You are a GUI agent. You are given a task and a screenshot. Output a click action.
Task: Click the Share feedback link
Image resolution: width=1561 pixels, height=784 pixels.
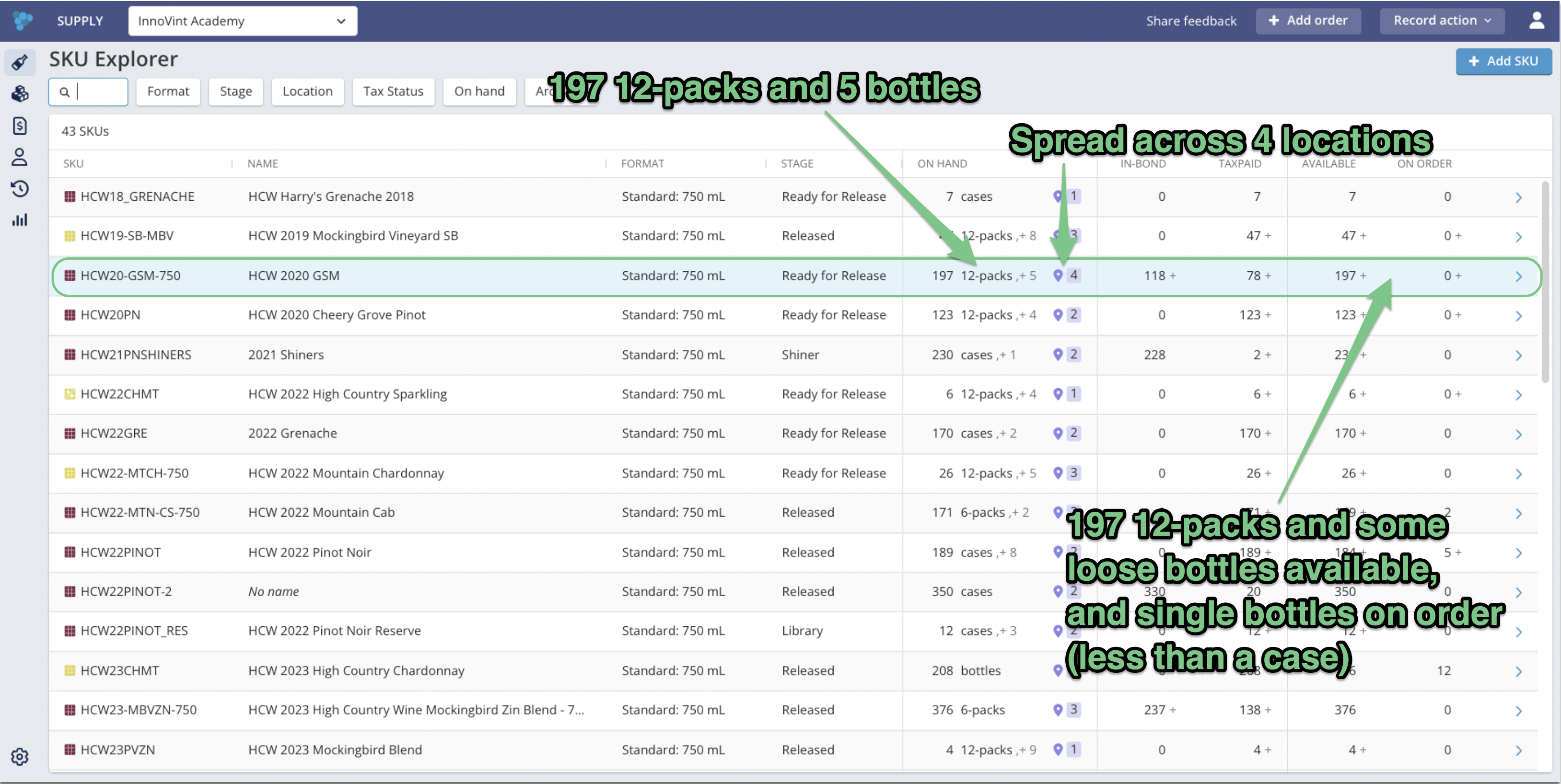coord(1191,21)
